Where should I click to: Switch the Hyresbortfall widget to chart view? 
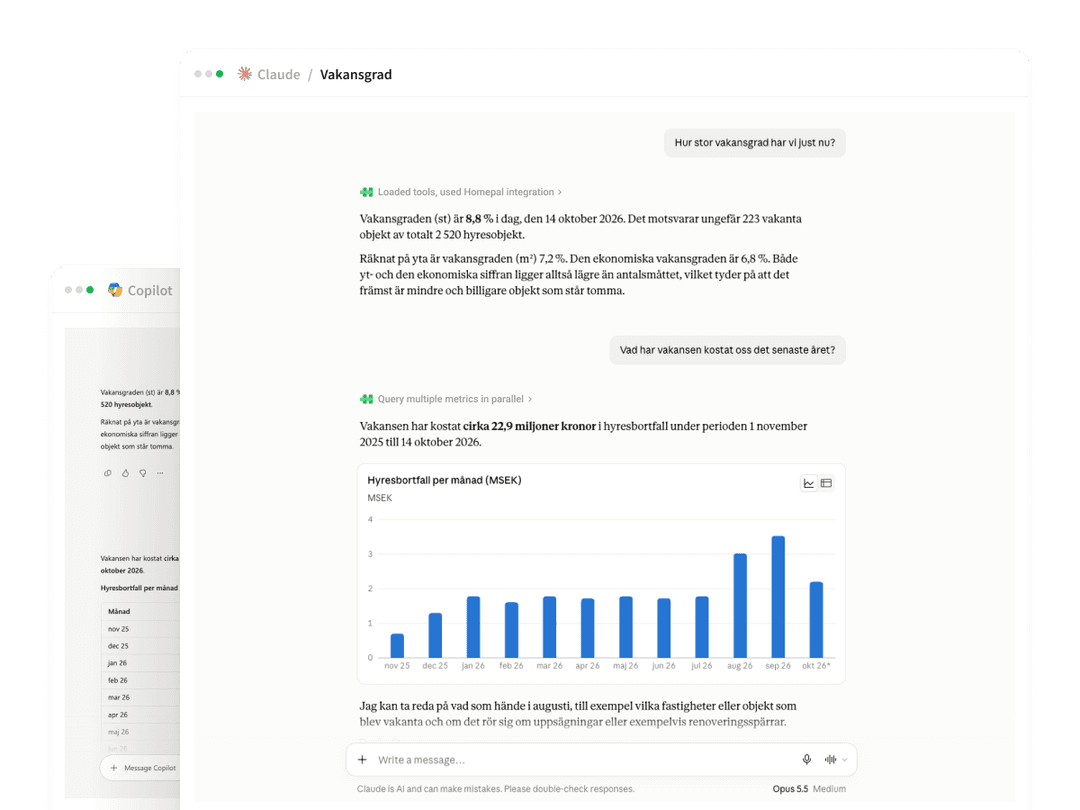click(809, 484)
